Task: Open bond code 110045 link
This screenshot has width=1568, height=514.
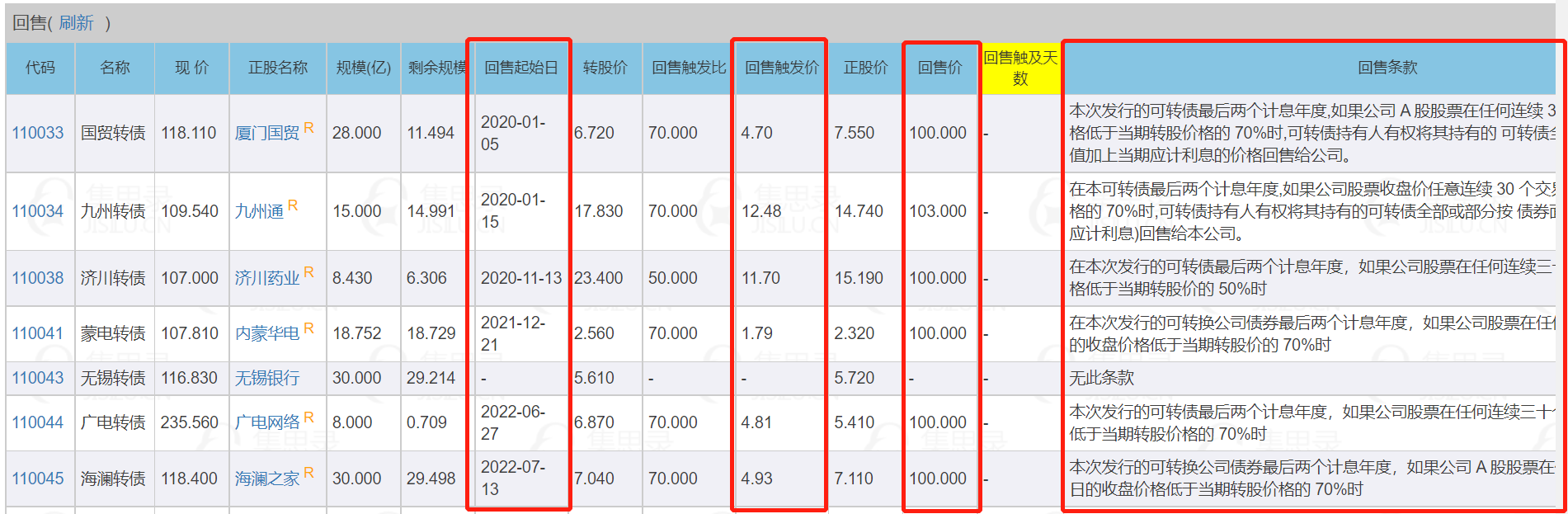Action: click(x=37, y=479)
